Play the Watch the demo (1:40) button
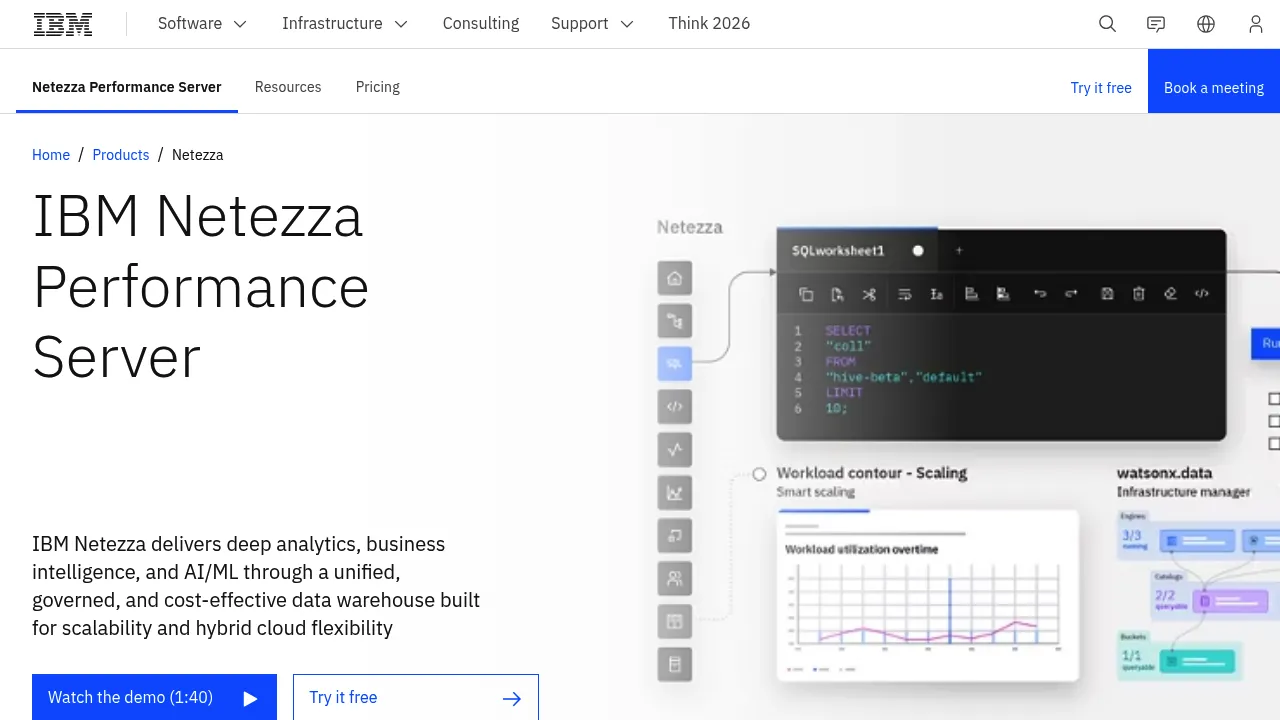 pyautogui.click(x=154, y=697)
